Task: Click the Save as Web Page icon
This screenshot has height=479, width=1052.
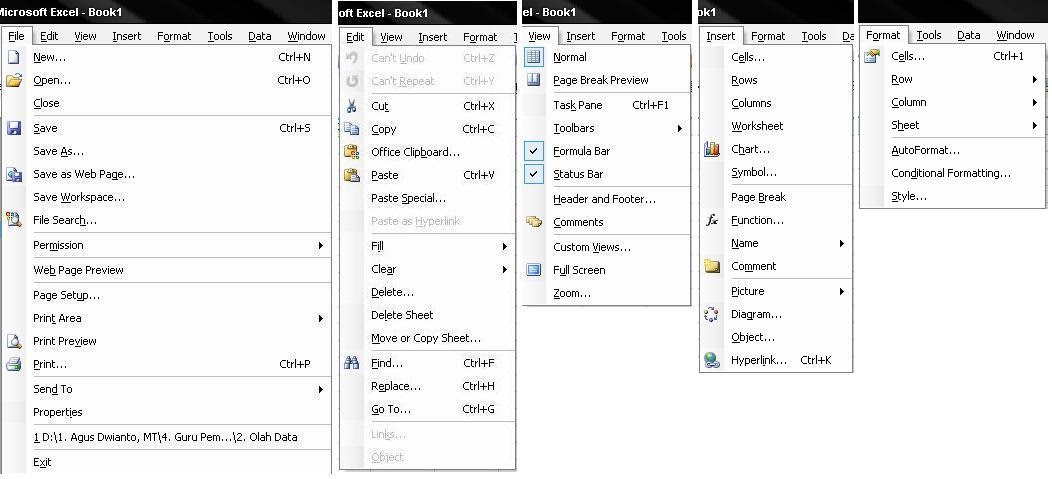Action: [14, 174]
